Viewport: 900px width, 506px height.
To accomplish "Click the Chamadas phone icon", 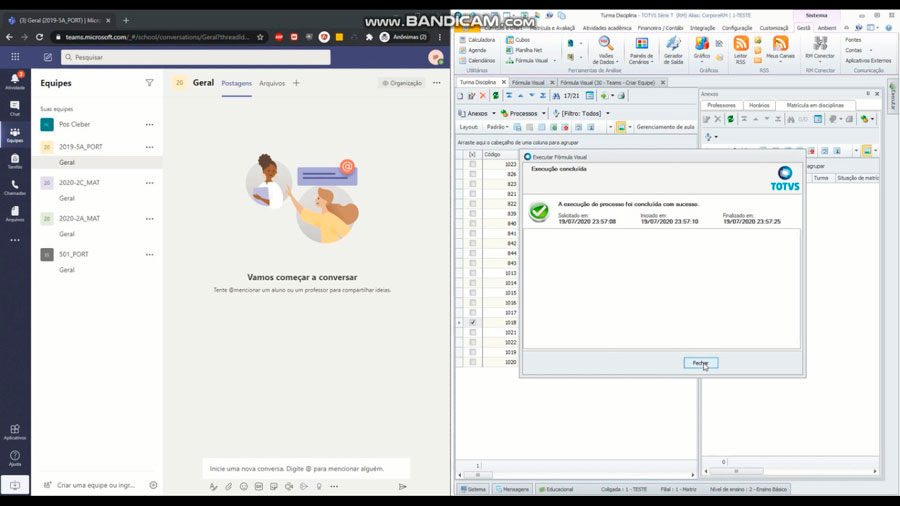I will 14,187.
